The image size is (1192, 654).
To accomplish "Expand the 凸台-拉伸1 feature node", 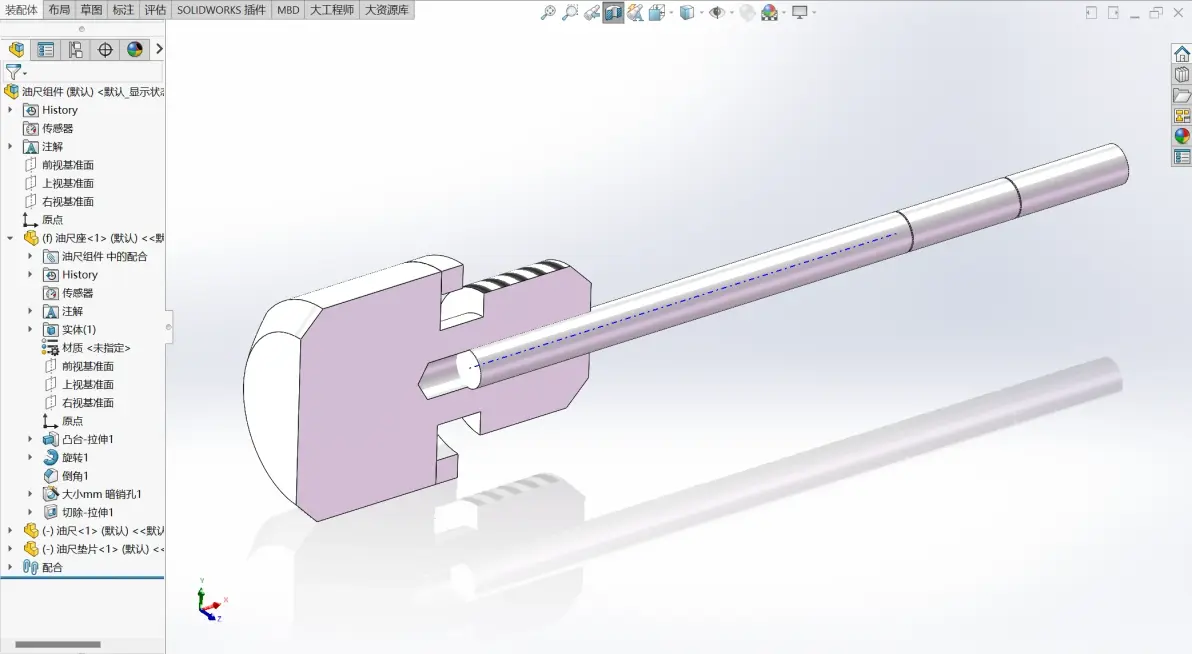I will coord(30,439).
